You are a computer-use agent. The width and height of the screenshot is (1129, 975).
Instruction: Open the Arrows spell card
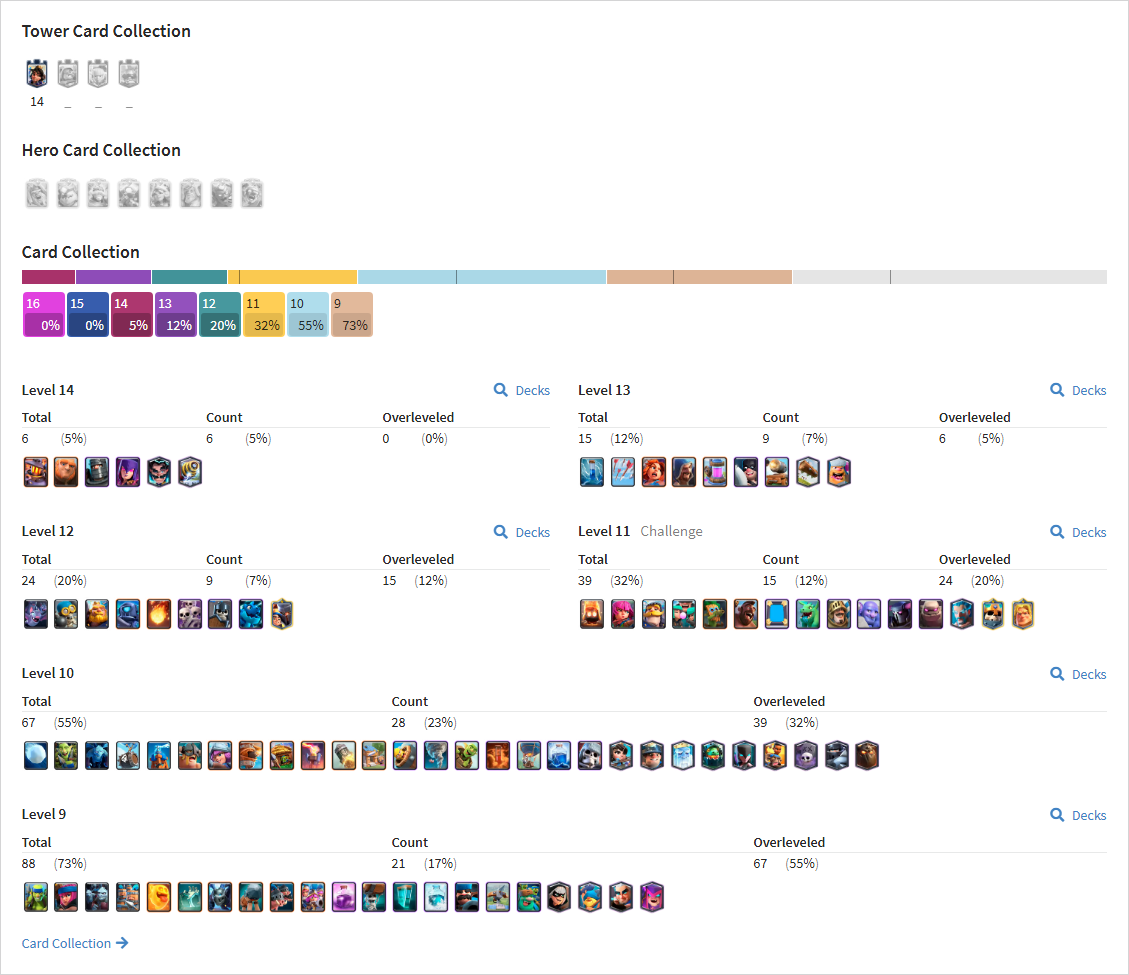[x=623, y=472]
